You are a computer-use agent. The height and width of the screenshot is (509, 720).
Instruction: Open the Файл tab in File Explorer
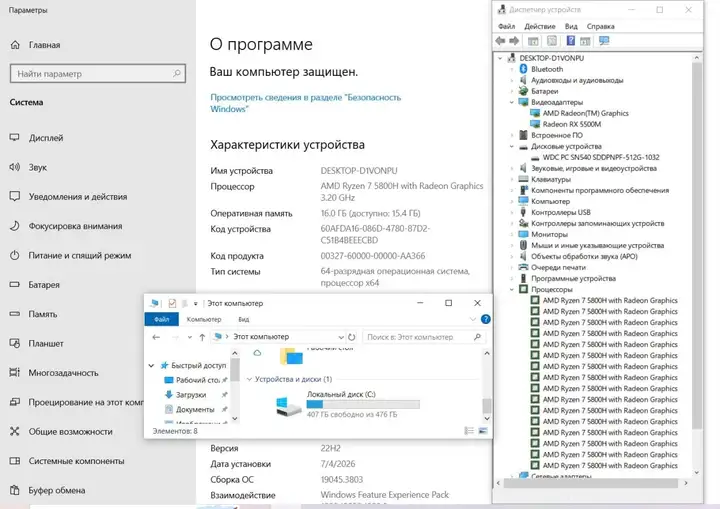[x=161, y=319]
